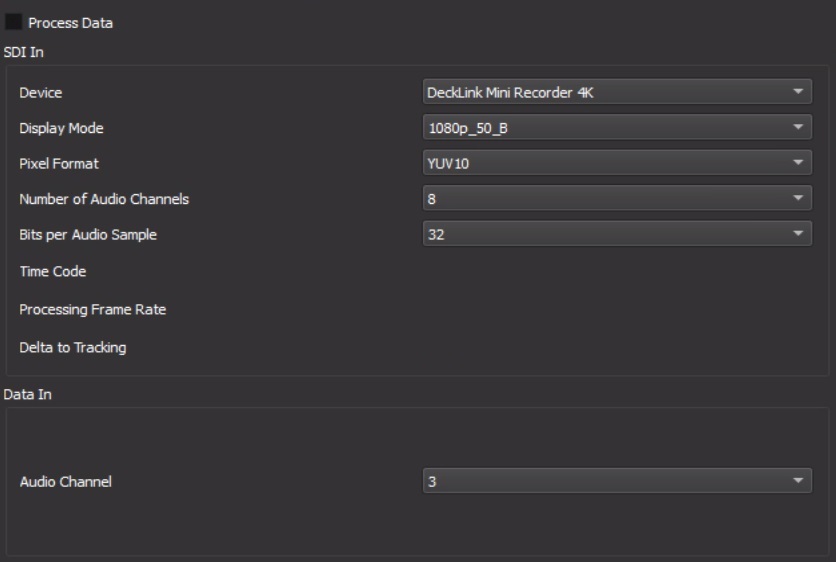
Task: Click the Display Mode field label
Action: pyautogui.click(x=61, y=128)
